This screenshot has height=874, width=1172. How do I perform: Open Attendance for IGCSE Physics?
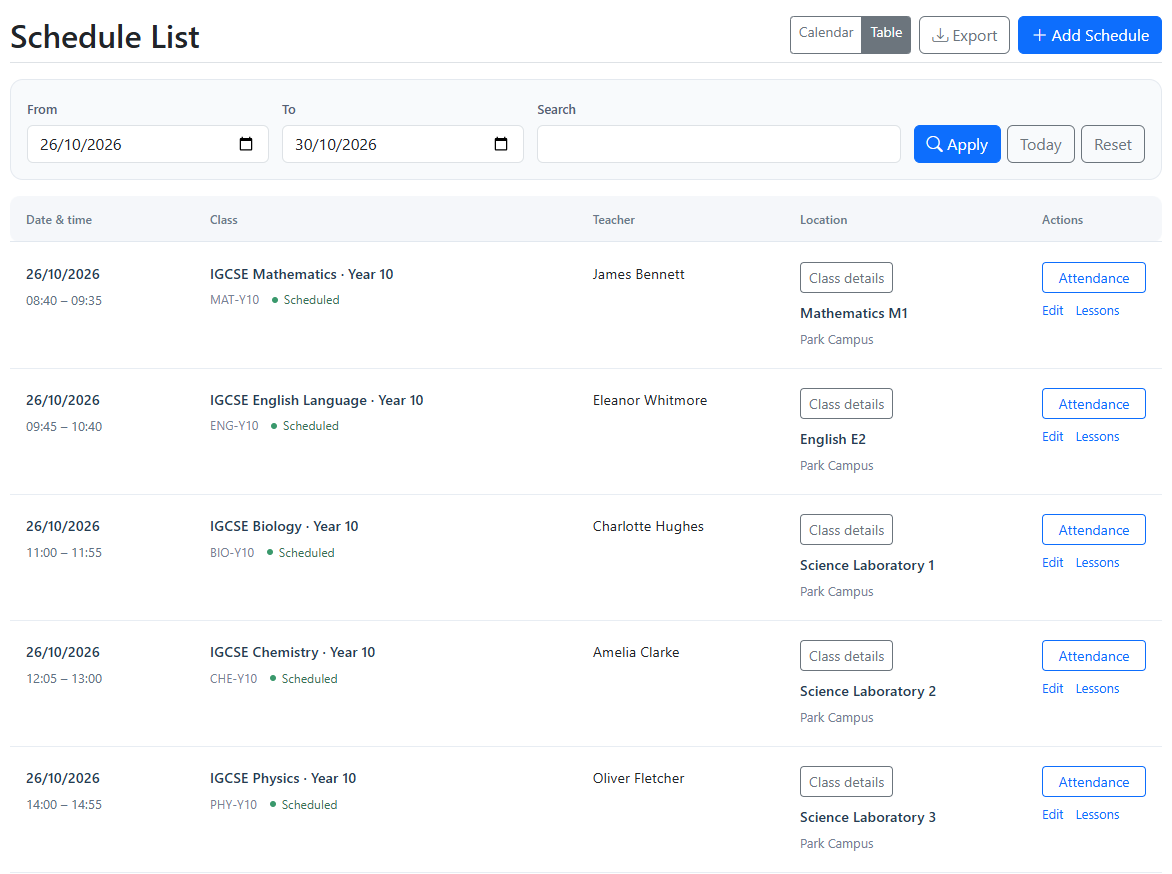1094,782
